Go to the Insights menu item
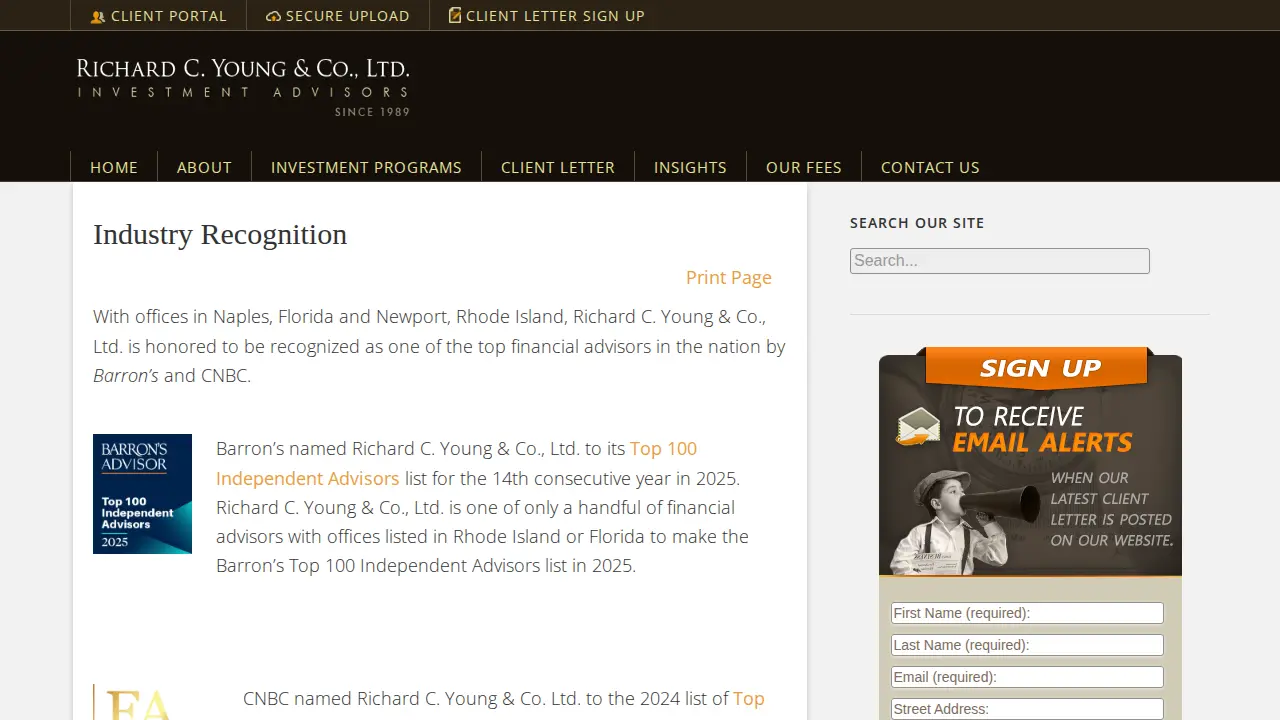The height and width of the screenshot is (720, 1280). (690, 167)
